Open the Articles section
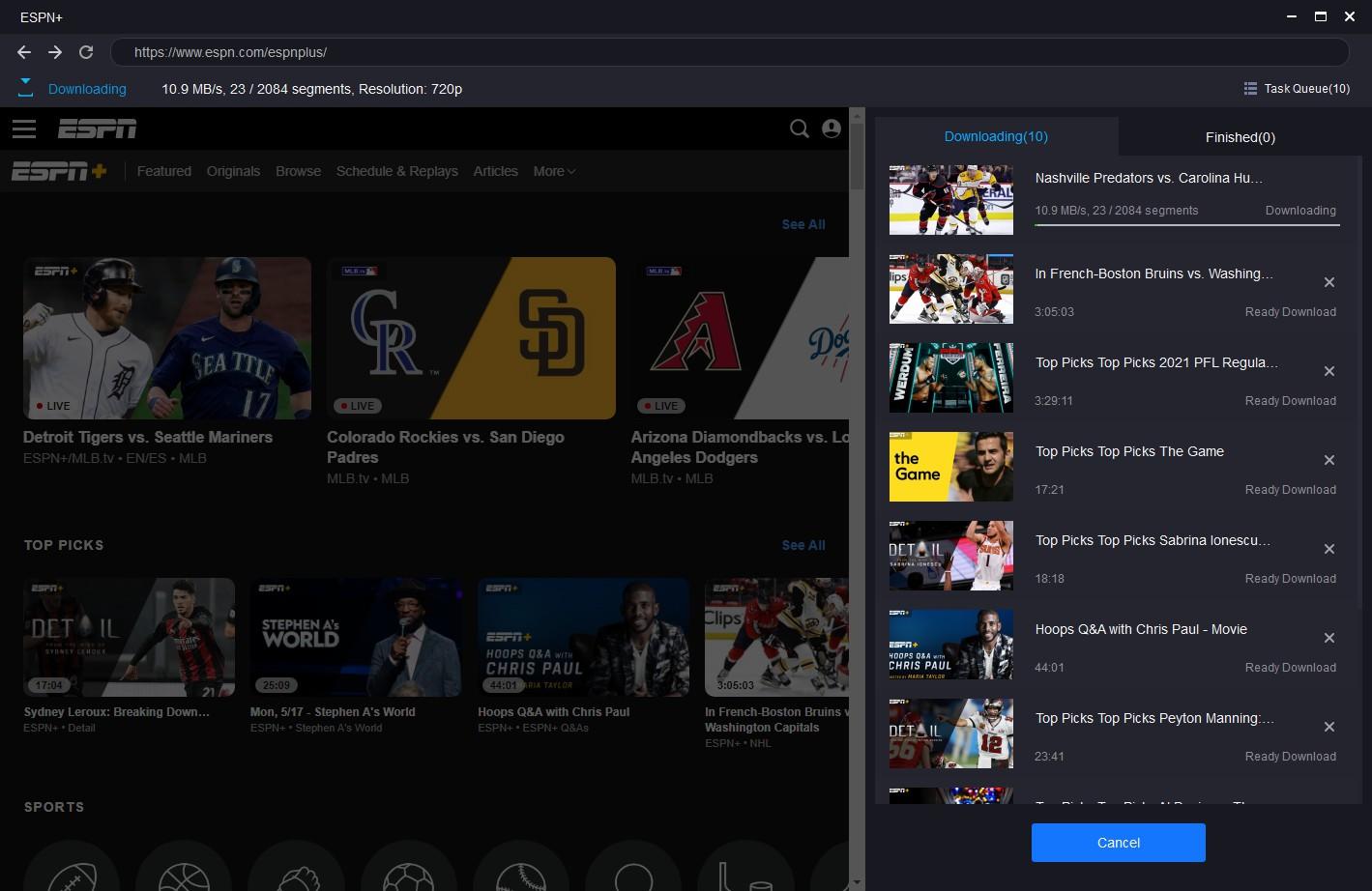Screen dimensions: 1372x891 click(496, 171)
